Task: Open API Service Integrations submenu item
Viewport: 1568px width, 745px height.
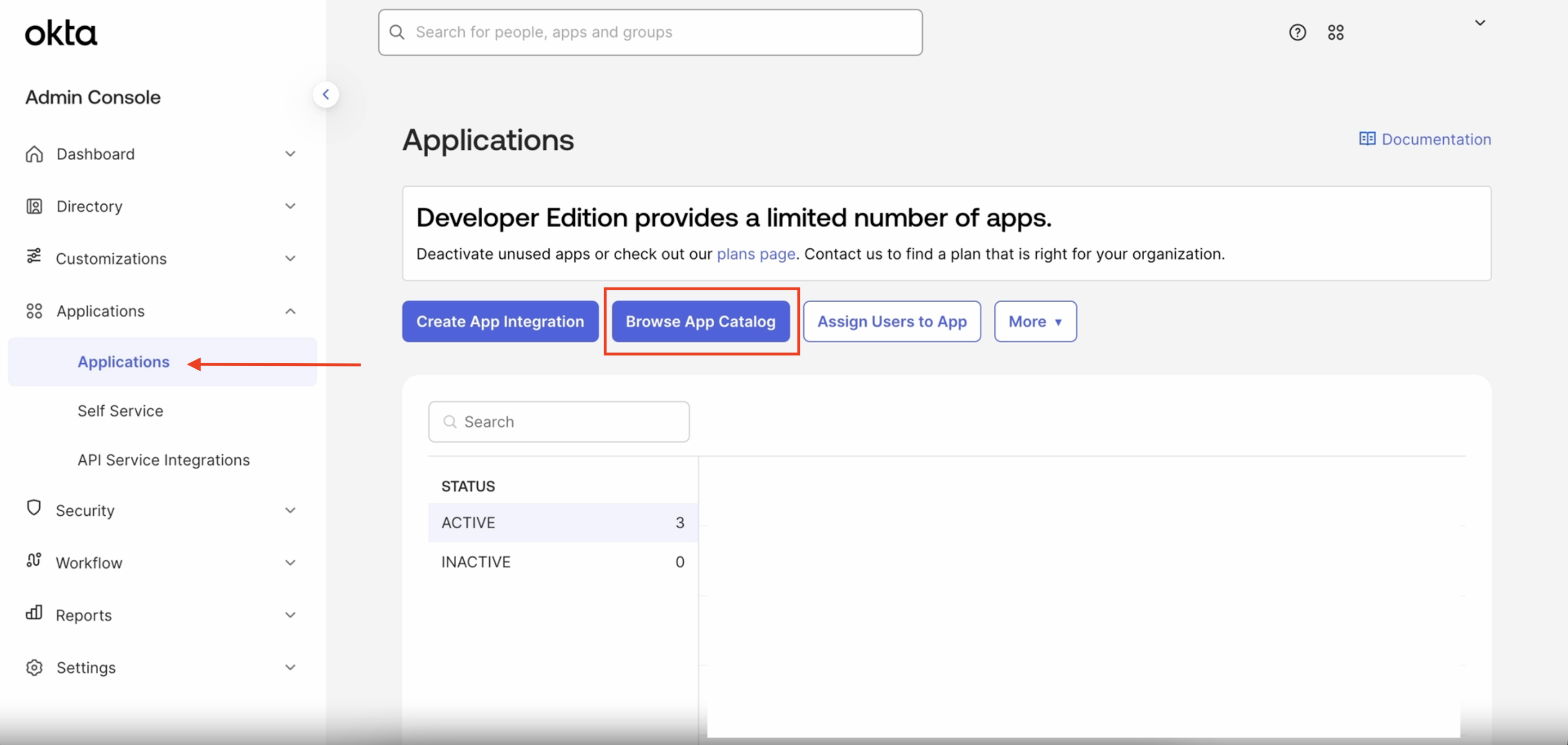Action: [x=164, y=460]
